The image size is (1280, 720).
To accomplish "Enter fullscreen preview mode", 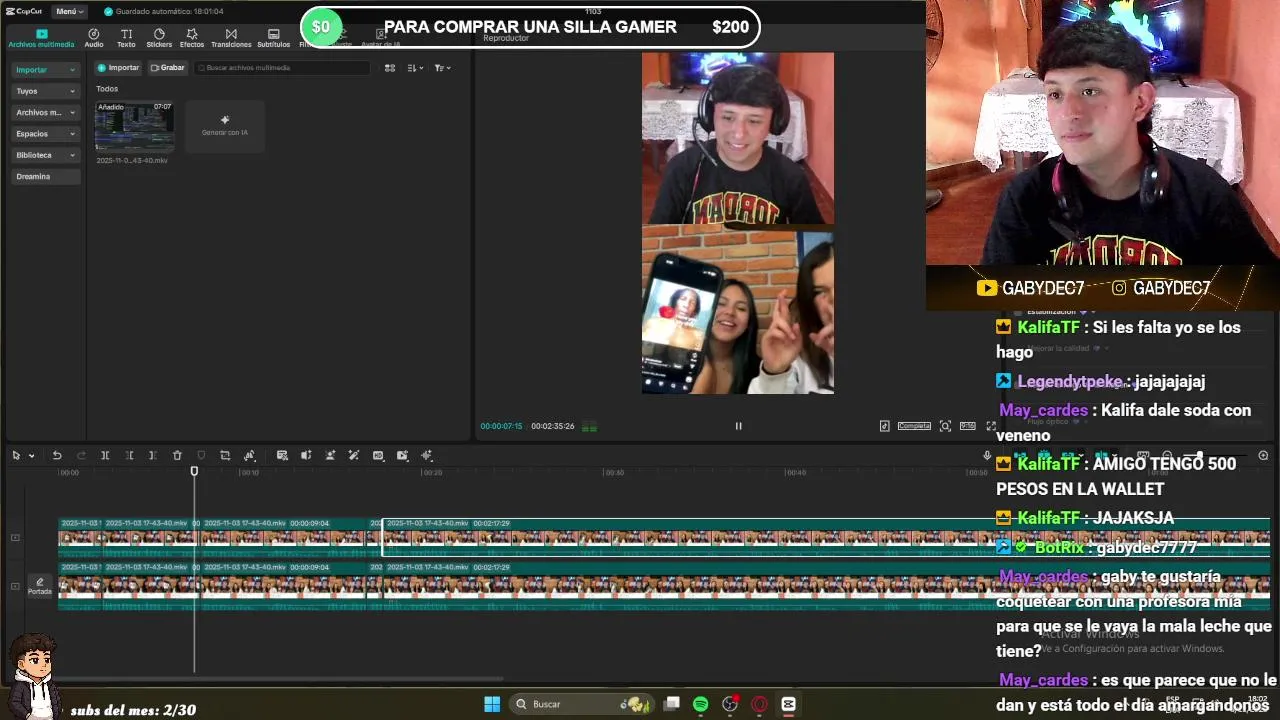I will coord(991,426).
